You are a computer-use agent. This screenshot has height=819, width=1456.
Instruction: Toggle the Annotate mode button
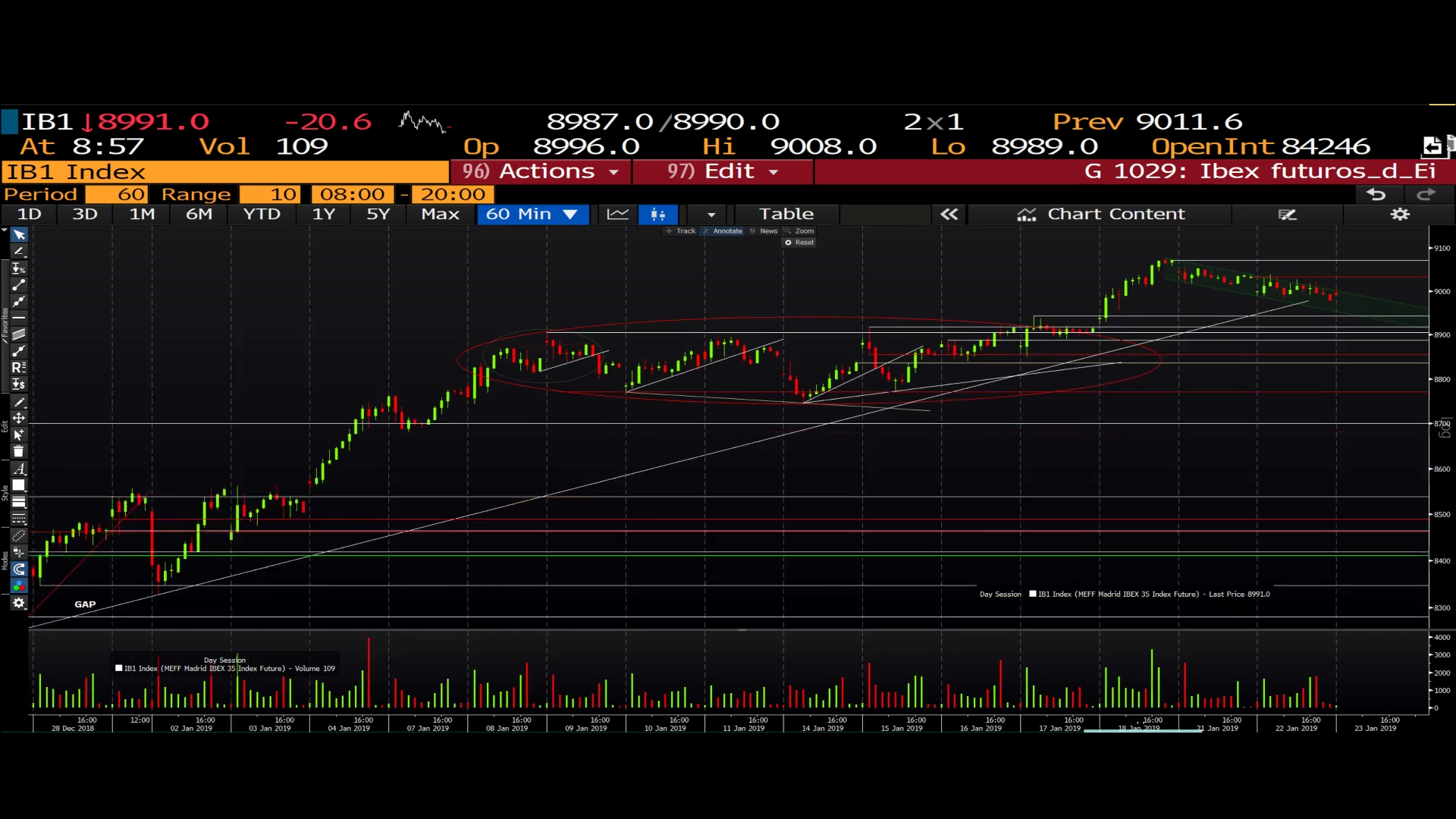click(723, 231)
